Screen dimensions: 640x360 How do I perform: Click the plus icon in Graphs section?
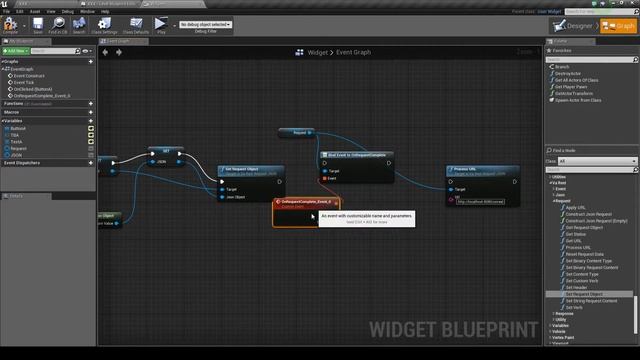coord(91,62)
